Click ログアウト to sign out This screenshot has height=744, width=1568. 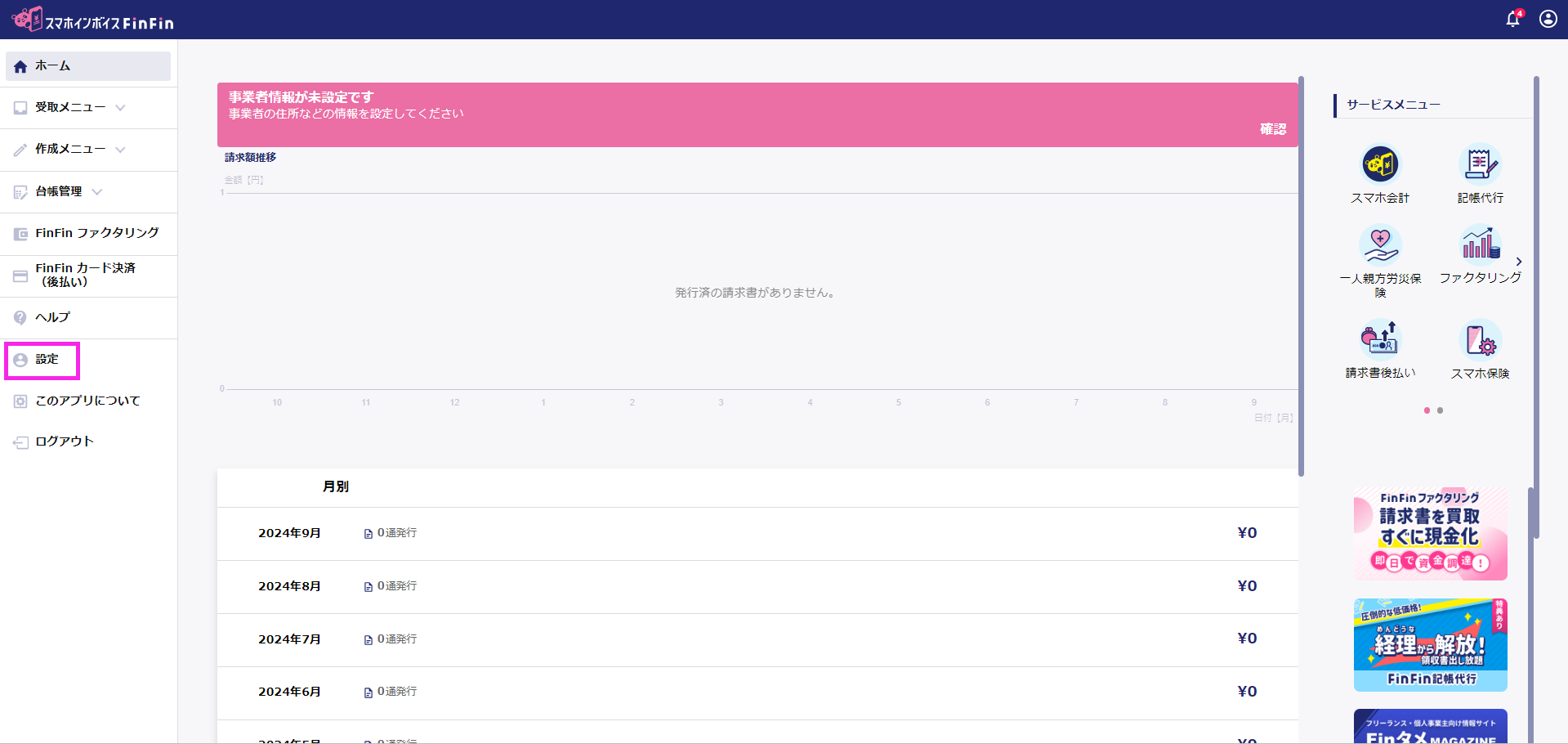88,442
